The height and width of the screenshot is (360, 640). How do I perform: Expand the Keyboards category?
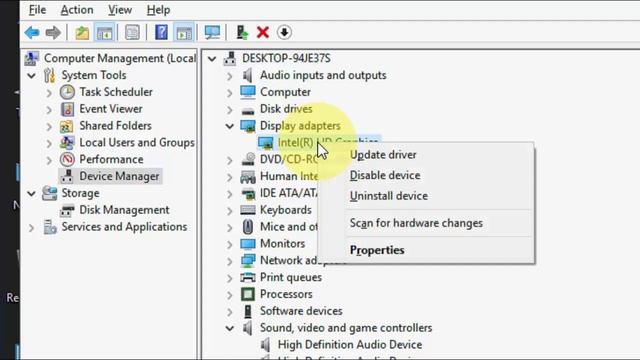point(230,211)
